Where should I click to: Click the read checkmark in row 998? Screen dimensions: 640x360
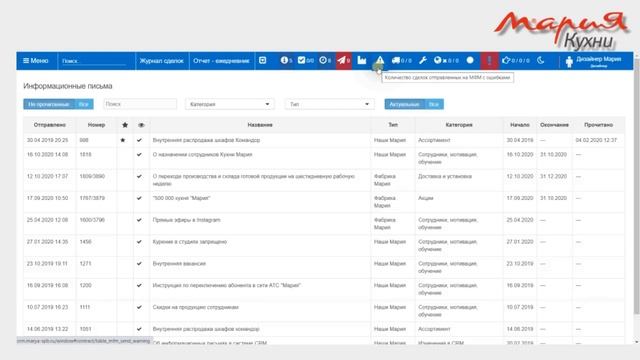[139, 140]
